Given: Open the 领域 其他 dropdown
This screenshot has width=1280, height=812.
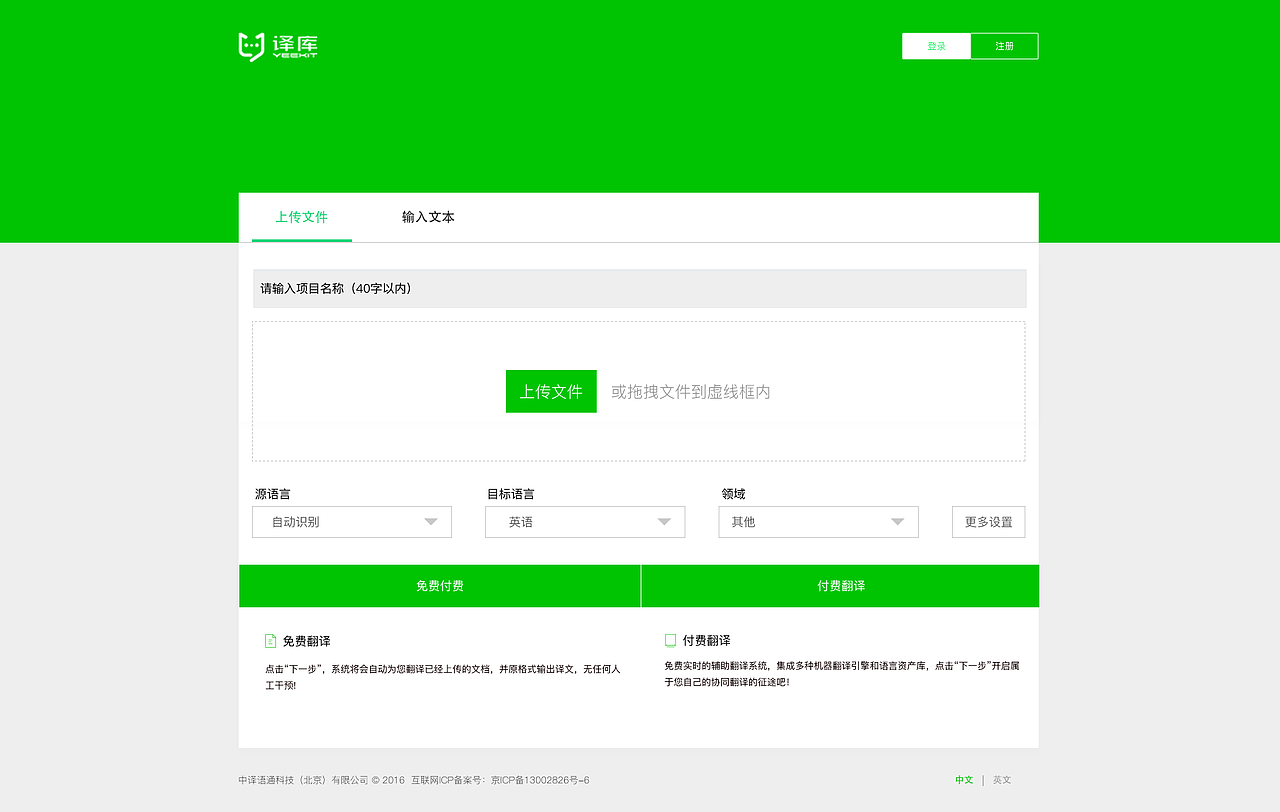Looking at the screenshot, I should [818, 522].
